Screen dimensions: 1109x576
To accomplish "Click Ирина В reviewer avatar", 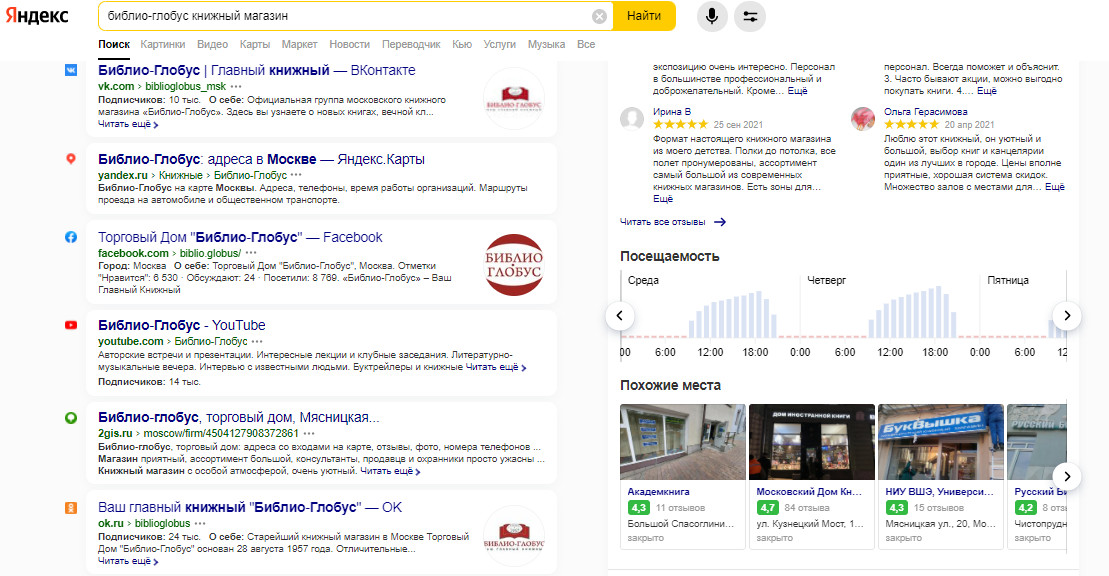I will tap(632, 119).
